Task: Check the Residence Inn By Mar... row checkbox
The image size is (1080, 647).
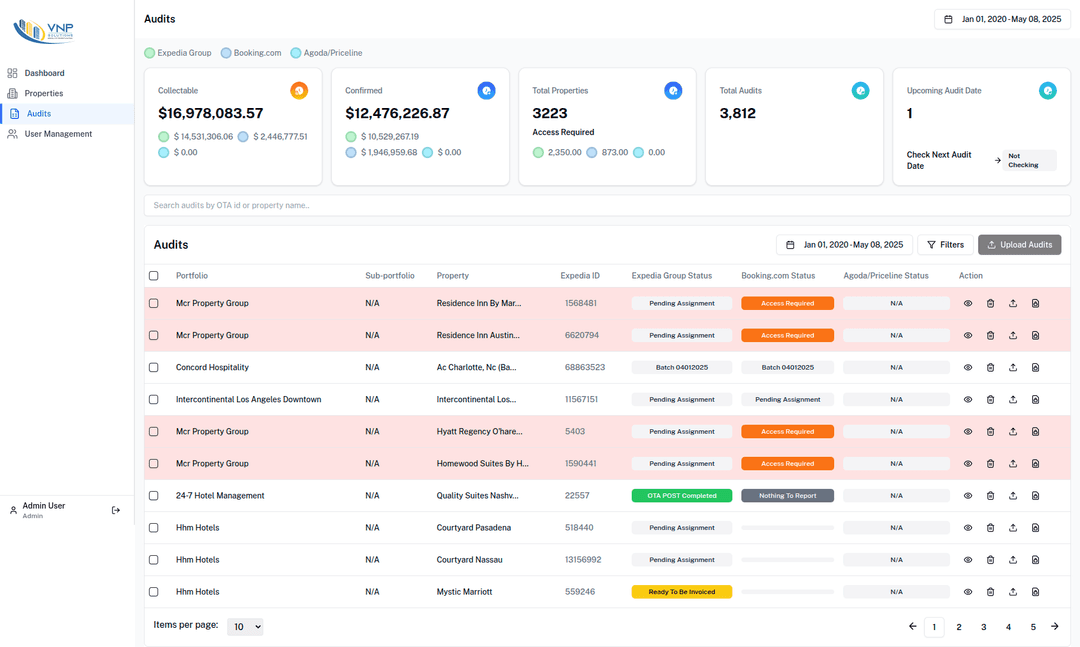Action: (x=154, y=303)
